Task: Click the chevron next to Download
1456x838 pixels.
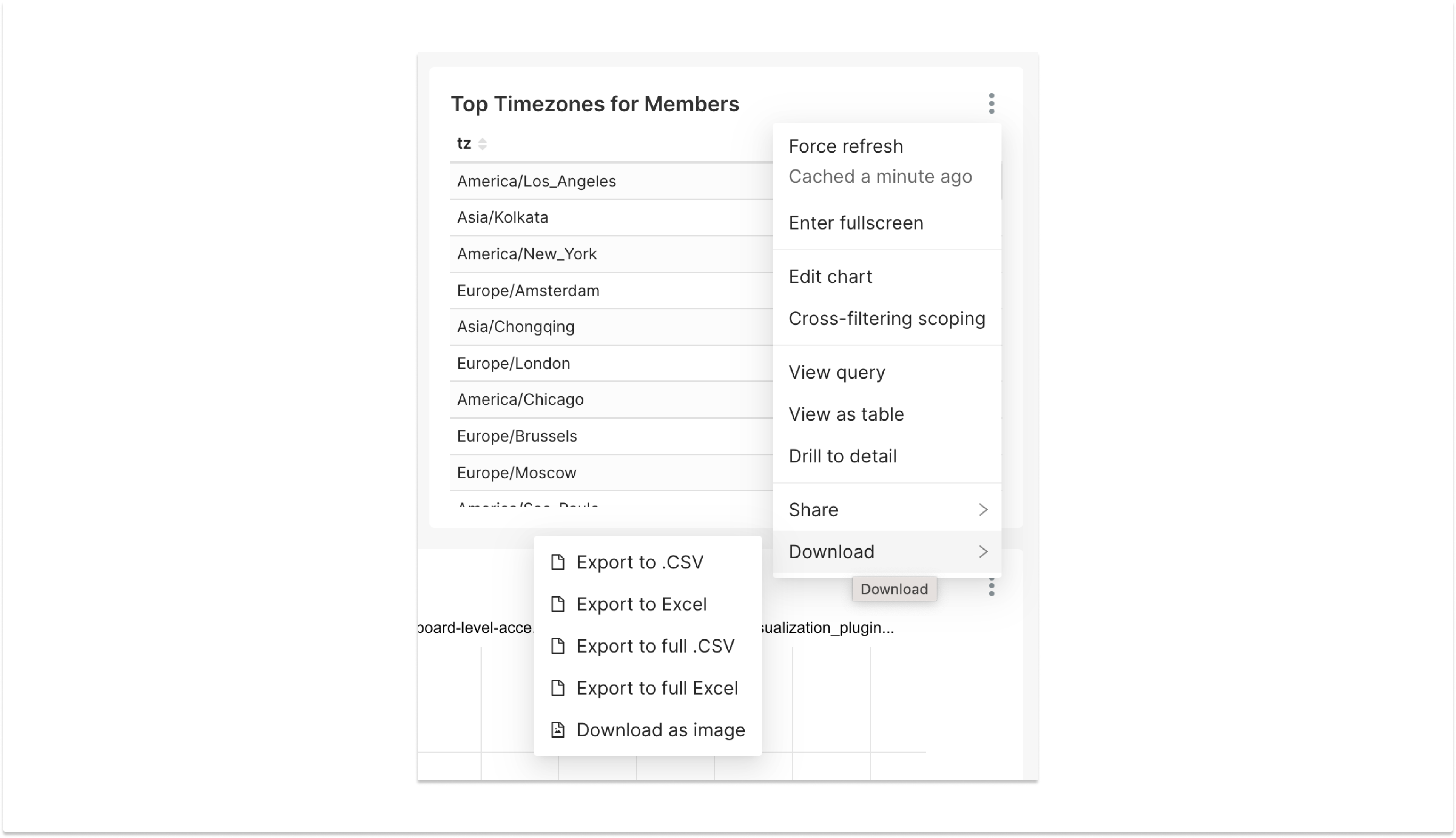Action: pos(984,551)
